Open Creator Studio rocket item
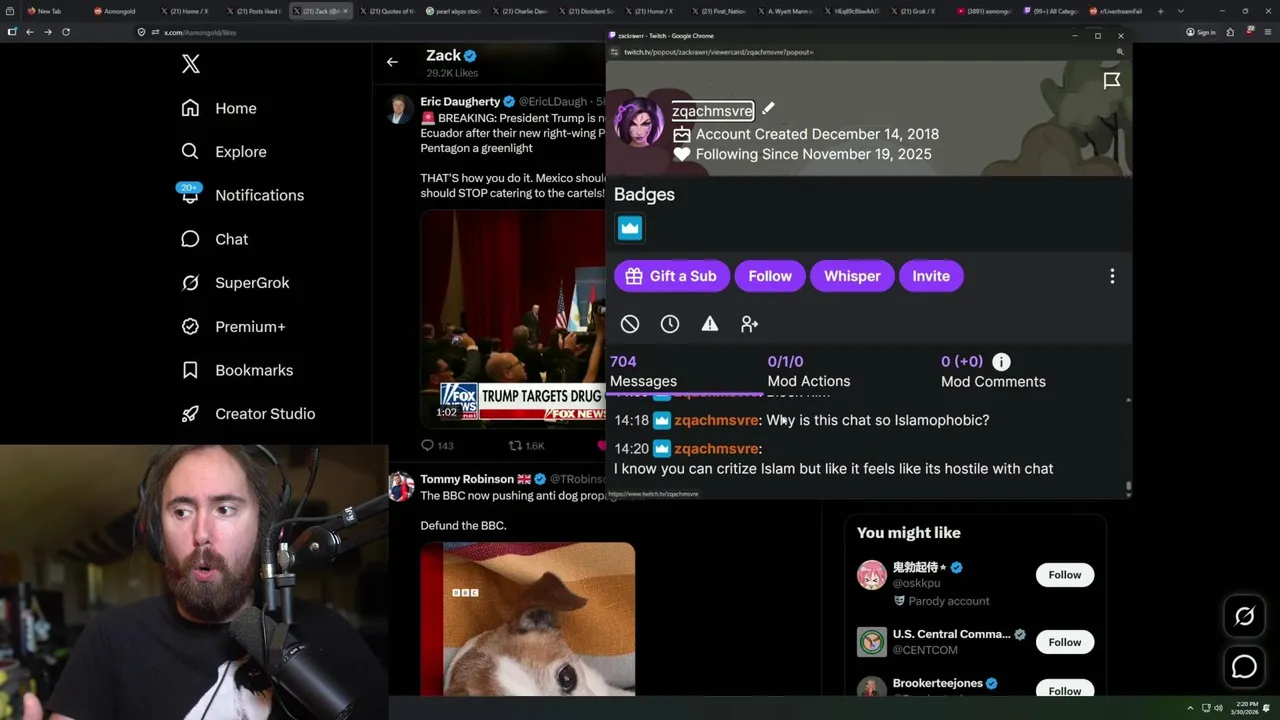The image size is (1280, 720). 248,414
